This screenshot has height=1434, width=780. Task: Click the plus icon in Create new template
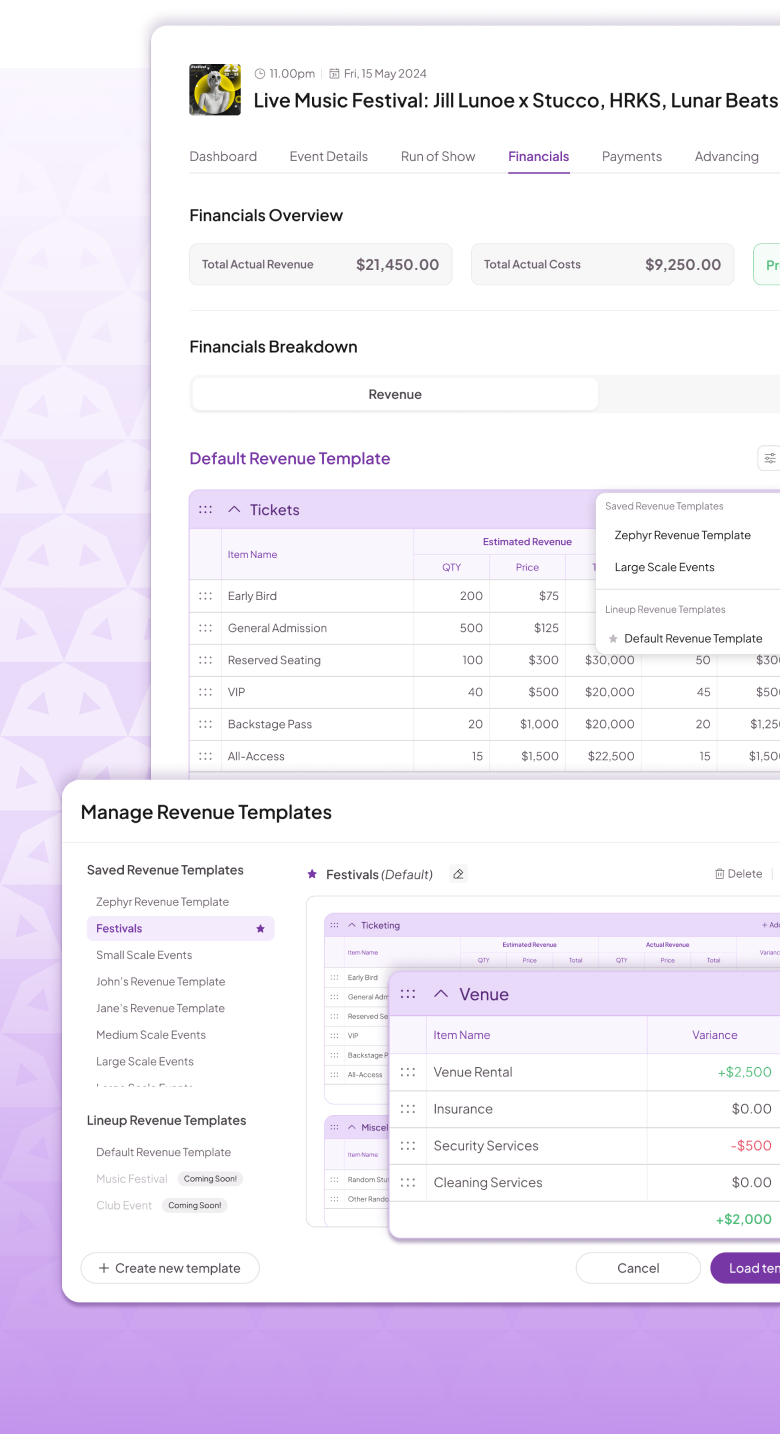click(x=104, y=1268)
